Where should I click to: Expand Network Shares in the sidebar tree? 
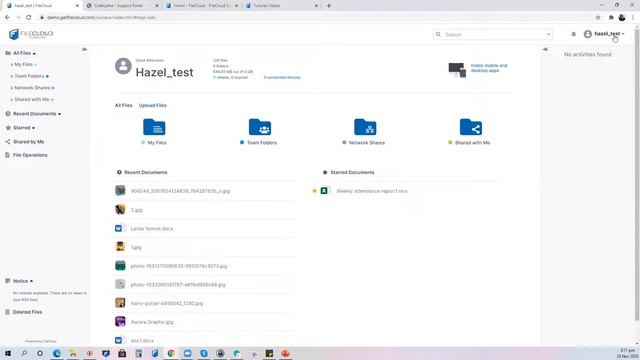pos(11,88)
